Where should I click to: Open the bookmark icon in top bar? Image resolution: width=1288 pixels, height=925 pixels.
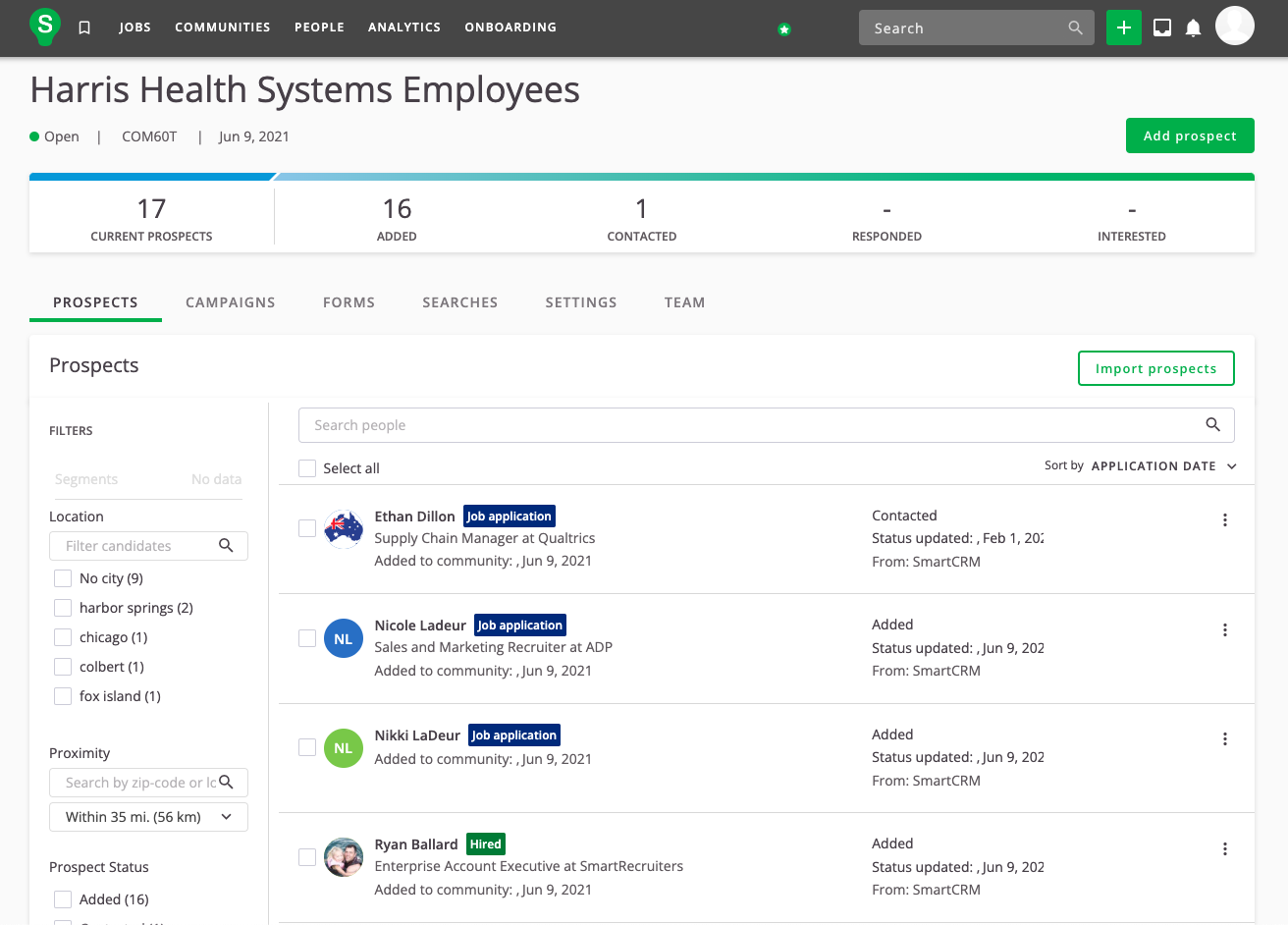tap(84, 27)
